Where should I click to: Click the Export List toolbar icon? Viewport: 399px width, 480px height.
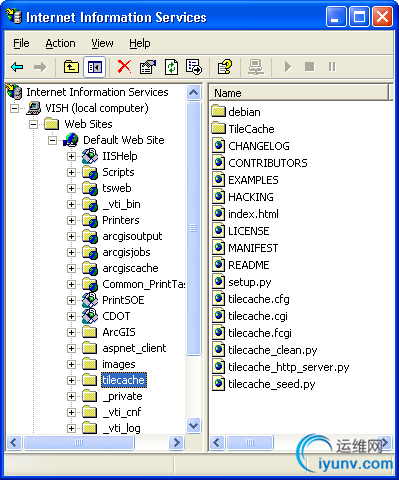[194, 67]
